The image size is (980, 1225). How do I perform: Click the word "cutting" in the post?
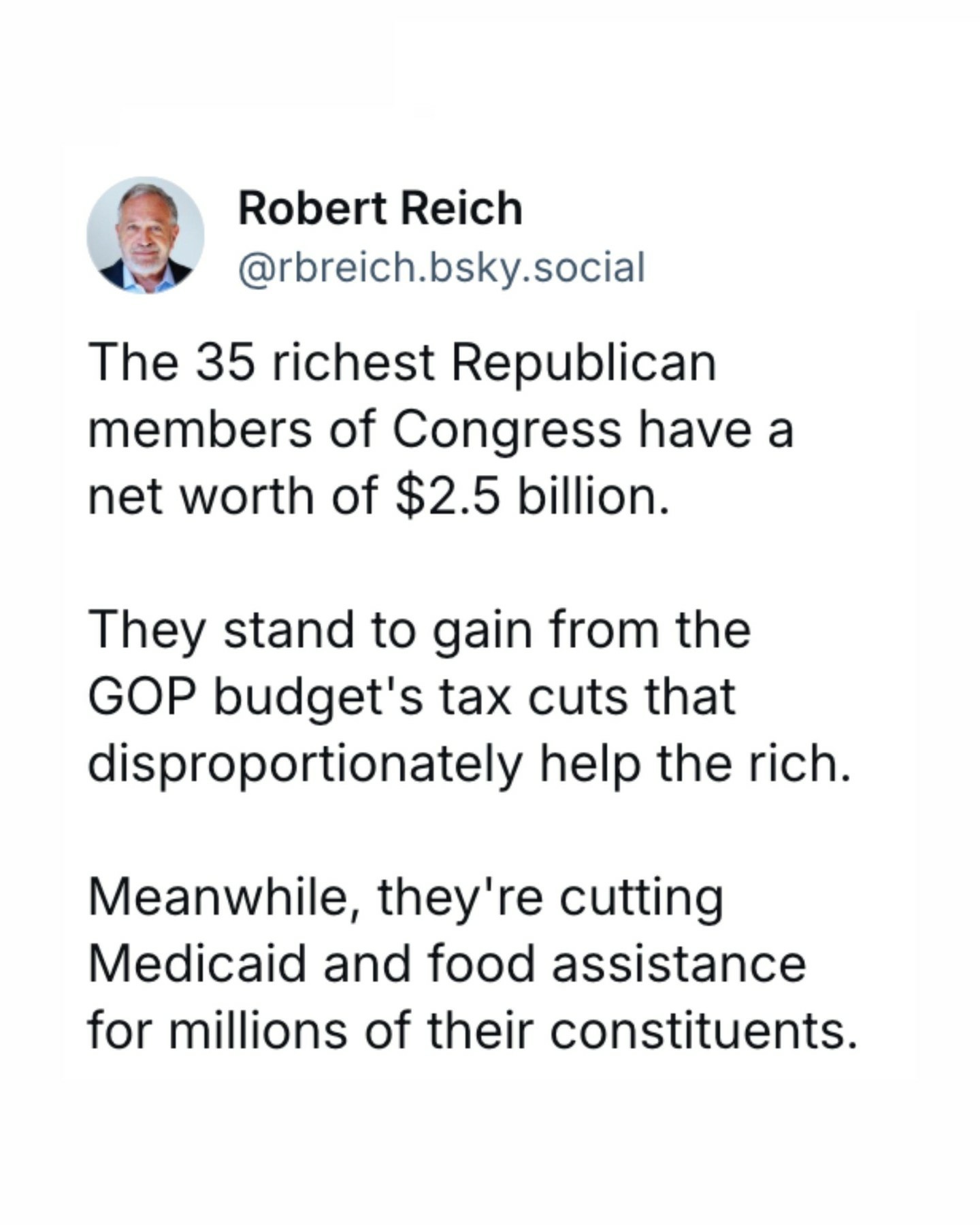coord(641,898)
